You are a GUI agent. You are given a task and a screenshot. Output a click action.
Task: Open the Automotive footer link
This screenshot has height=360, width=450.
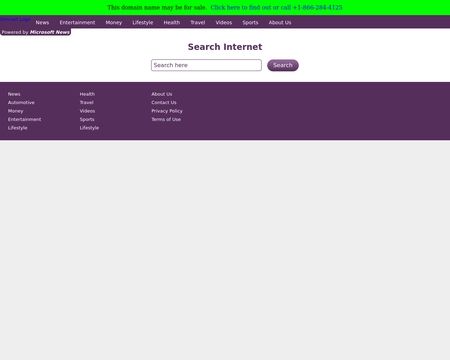[x=21, y=102]
